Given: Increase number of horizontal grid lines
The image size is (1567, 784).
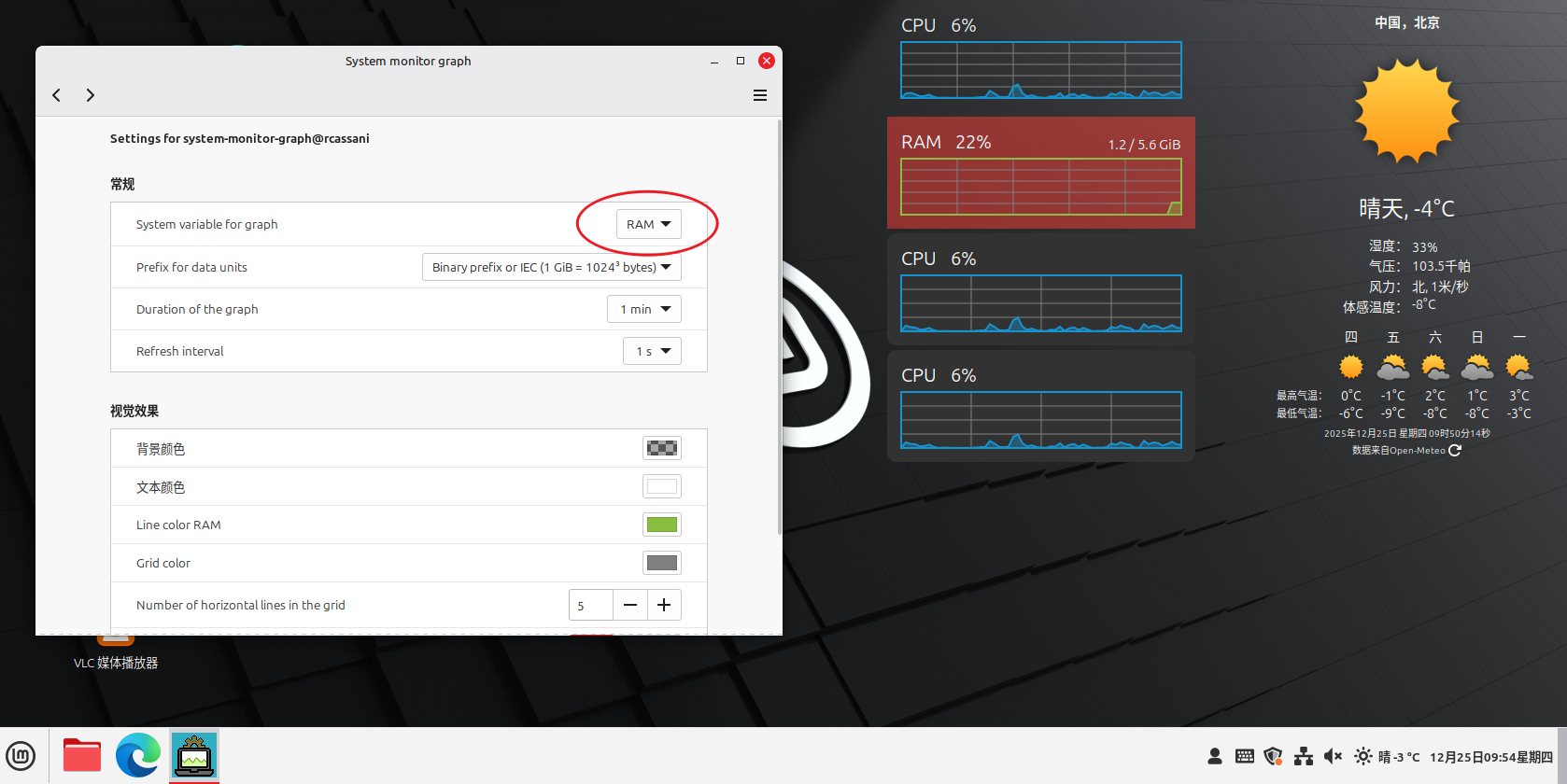Looking at the screenshot, I should coord(664,605).
